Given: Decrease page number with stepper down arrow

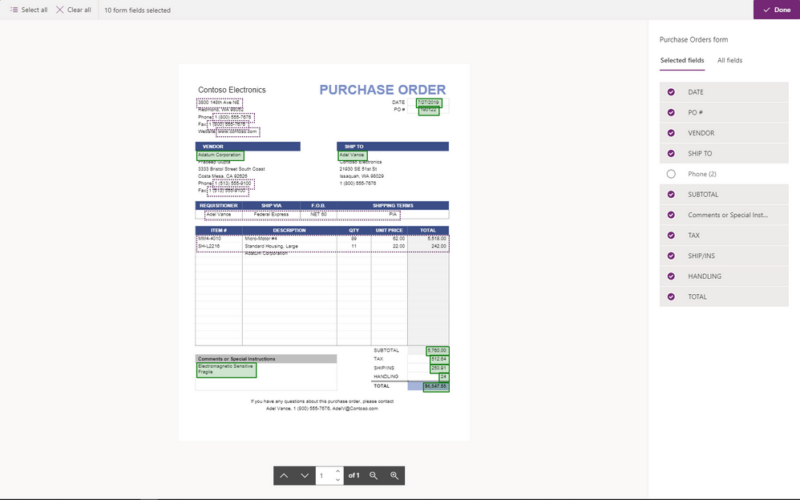Looking at the screenshot, I should pyautogui.click(x=338, y=480).
